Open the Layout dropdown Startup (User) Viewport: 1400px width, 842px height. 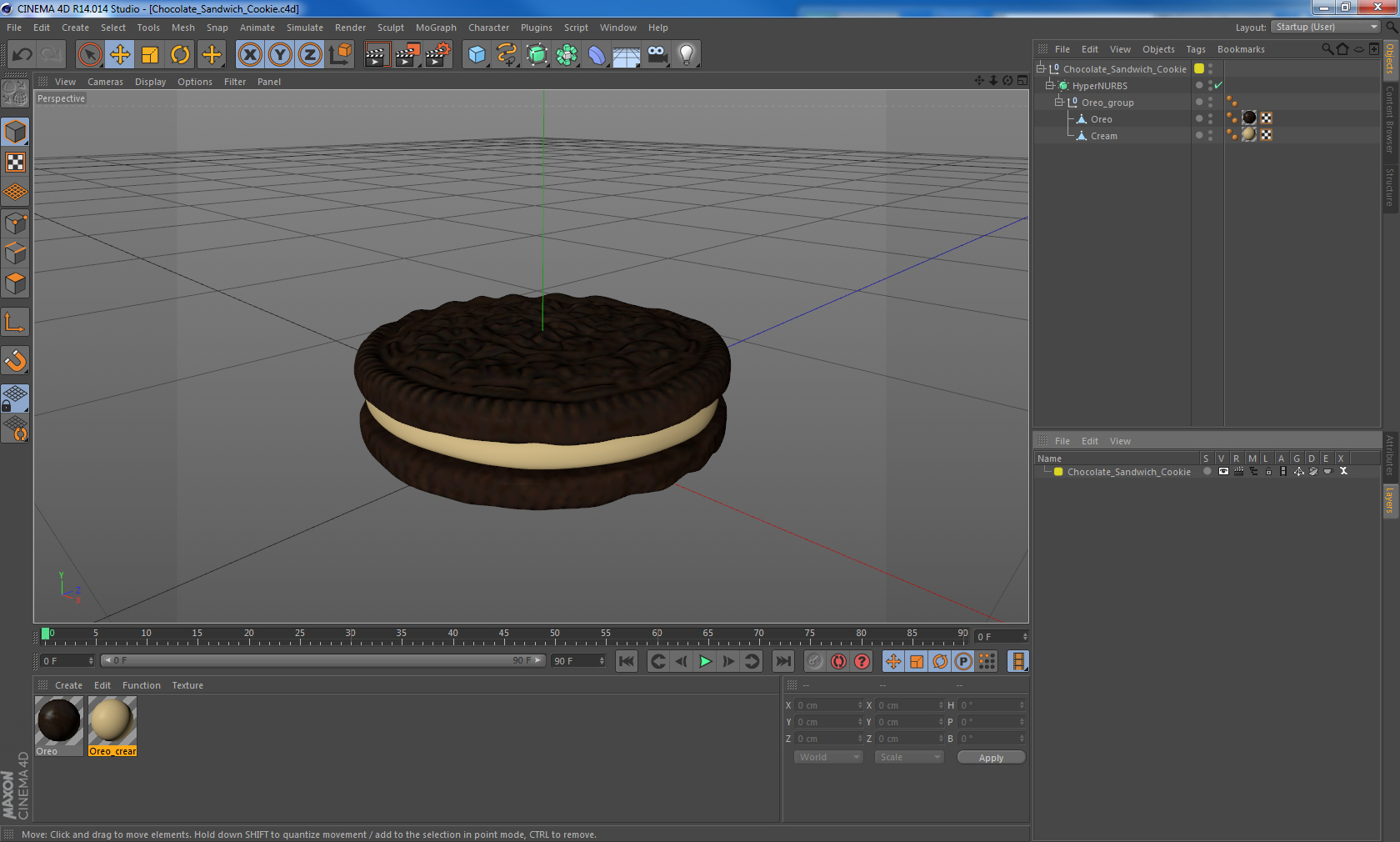tap(1326, 27)
